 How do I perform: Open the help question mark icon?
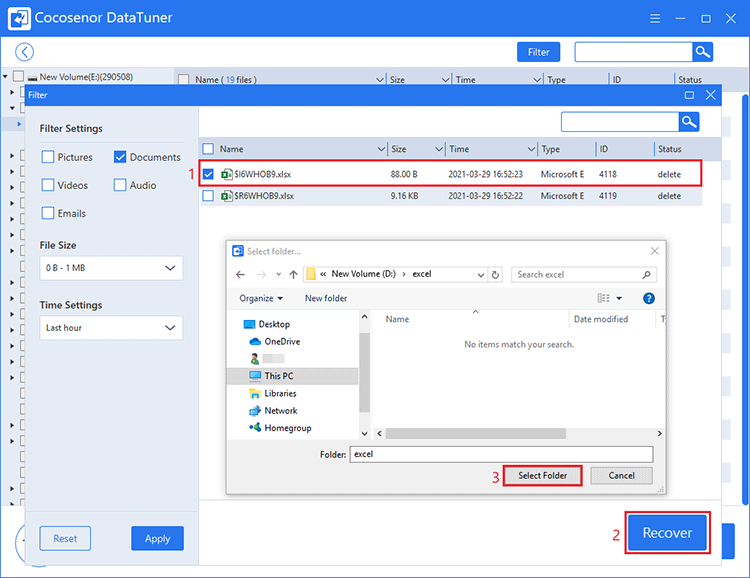click(x=649, y=299)
